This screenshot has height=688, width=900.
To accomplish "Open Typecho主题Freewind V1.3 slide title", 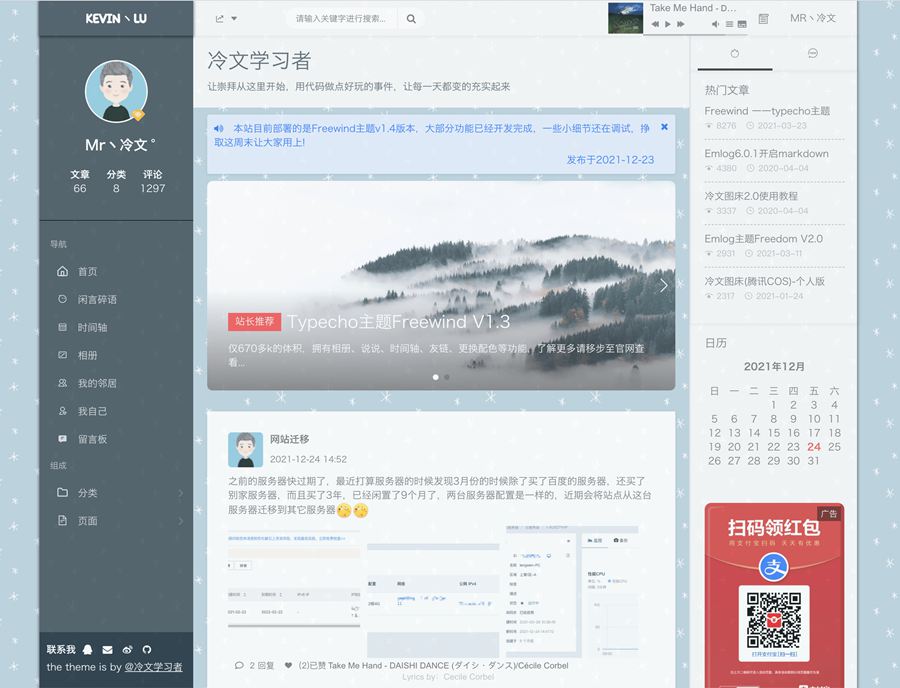I will point(398,322).
